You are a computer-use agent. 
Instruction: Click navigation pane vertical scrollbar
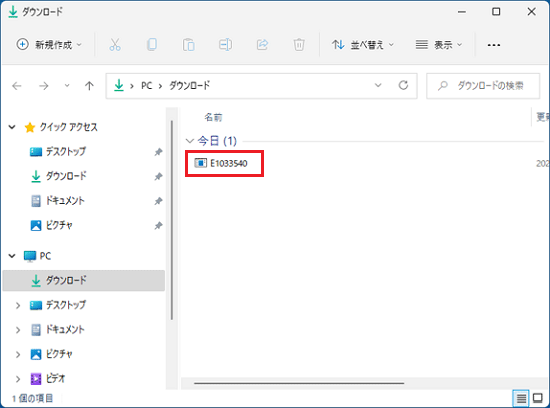pos(172,220)
